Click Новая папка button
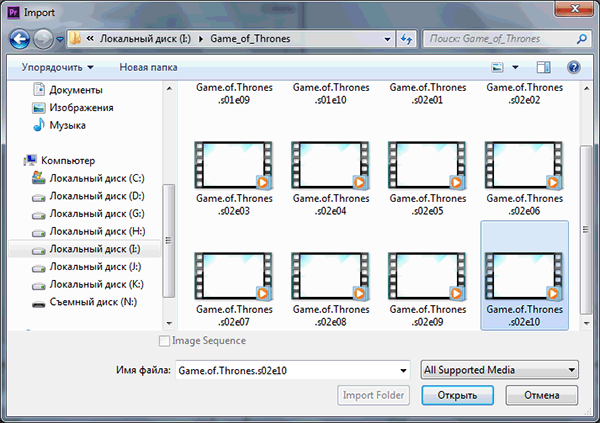Image resolution: width=600 pixels, height=423 pixels. [148, 67]
